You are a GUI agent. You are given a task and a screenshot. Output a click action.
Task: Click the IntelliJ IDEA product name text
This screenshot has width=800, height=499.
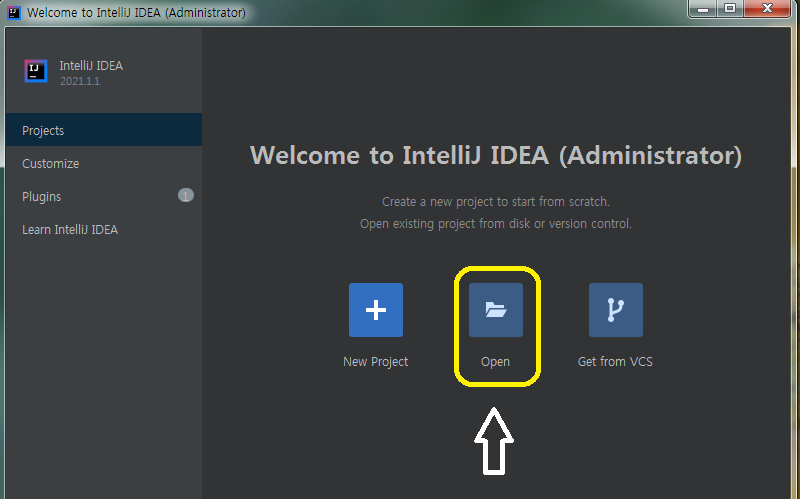(91, 65)
